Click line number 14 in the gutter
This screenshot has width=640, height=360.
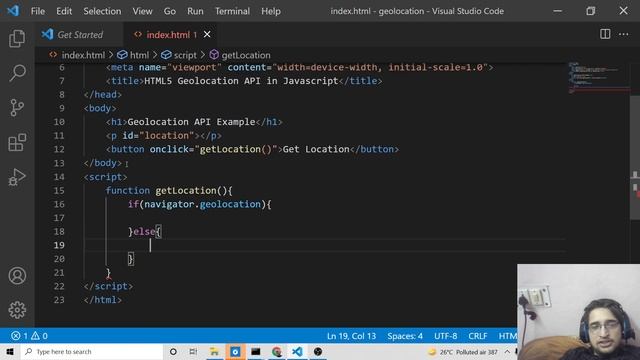(x=59, y=177)
